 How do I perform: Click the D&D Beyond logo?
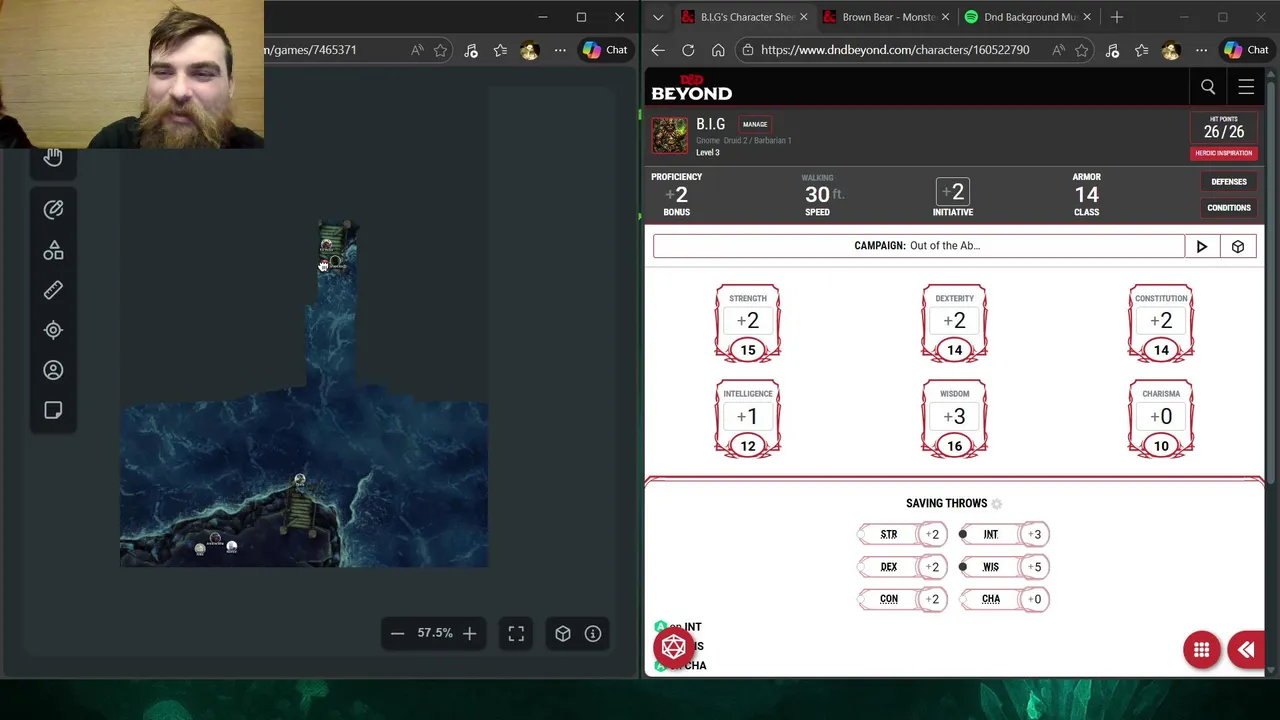691,88
